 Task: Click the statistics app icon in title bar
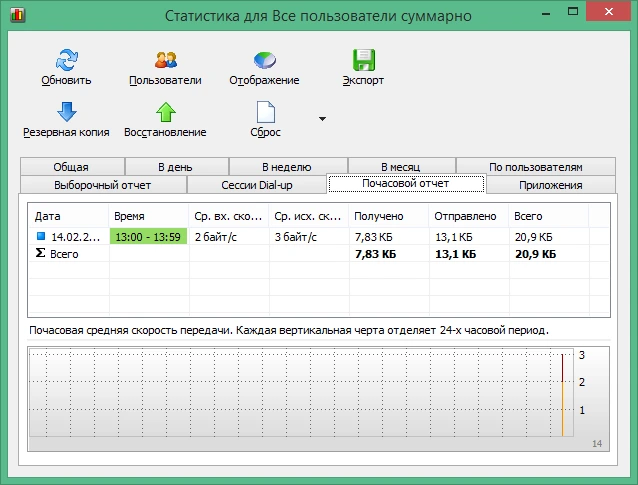click(x=17, y=15)
